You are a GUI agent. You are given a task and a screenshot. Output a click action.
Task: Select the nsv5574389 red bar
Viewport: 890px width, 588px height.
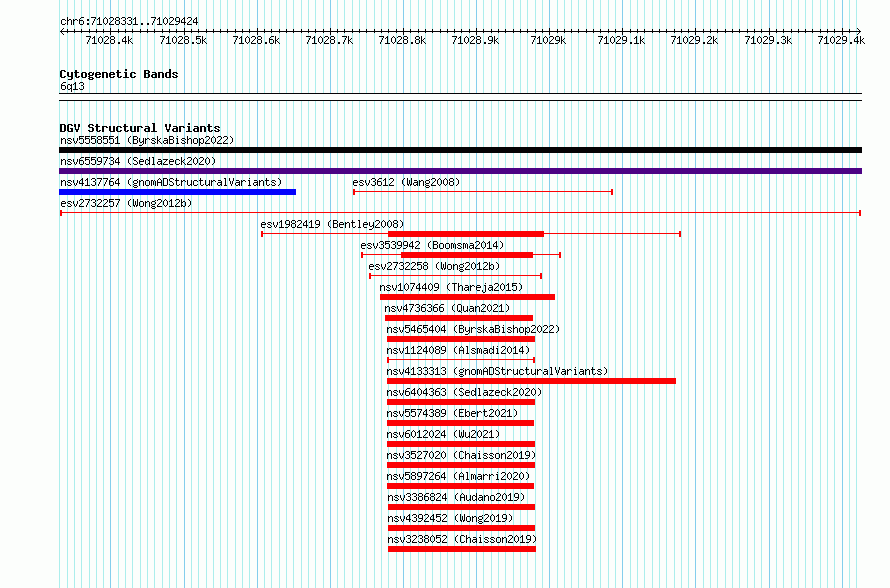pos(460,423)
